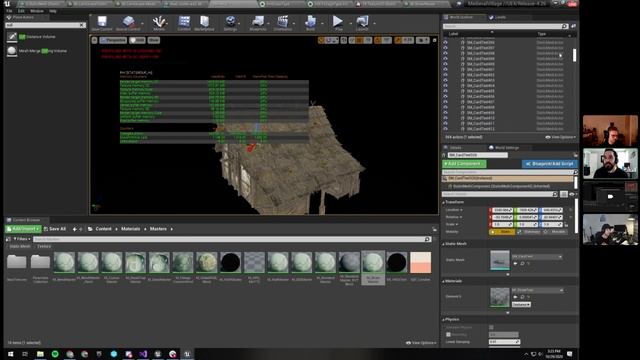The height and width of the screenshot is (360, 640).
Task: Clear the Place Actors search with X
Action: pos(82,25)
